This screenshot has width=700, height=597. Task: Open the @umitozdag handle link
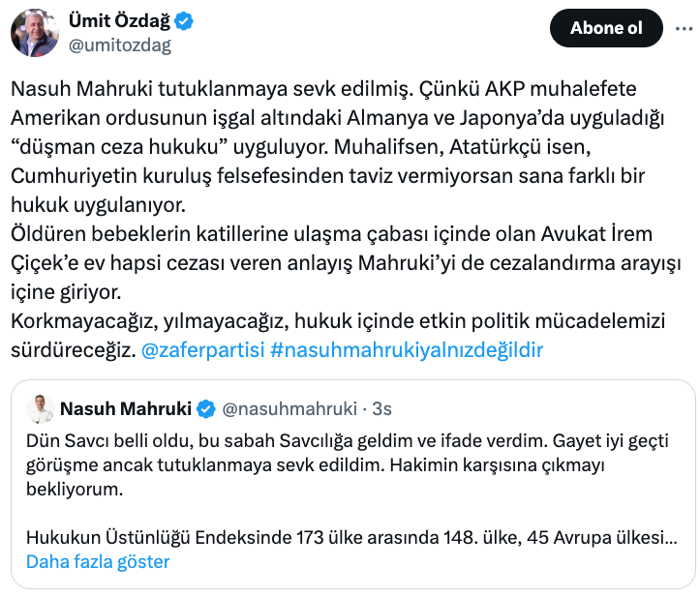pyautogui.click(x=120, y=46)
